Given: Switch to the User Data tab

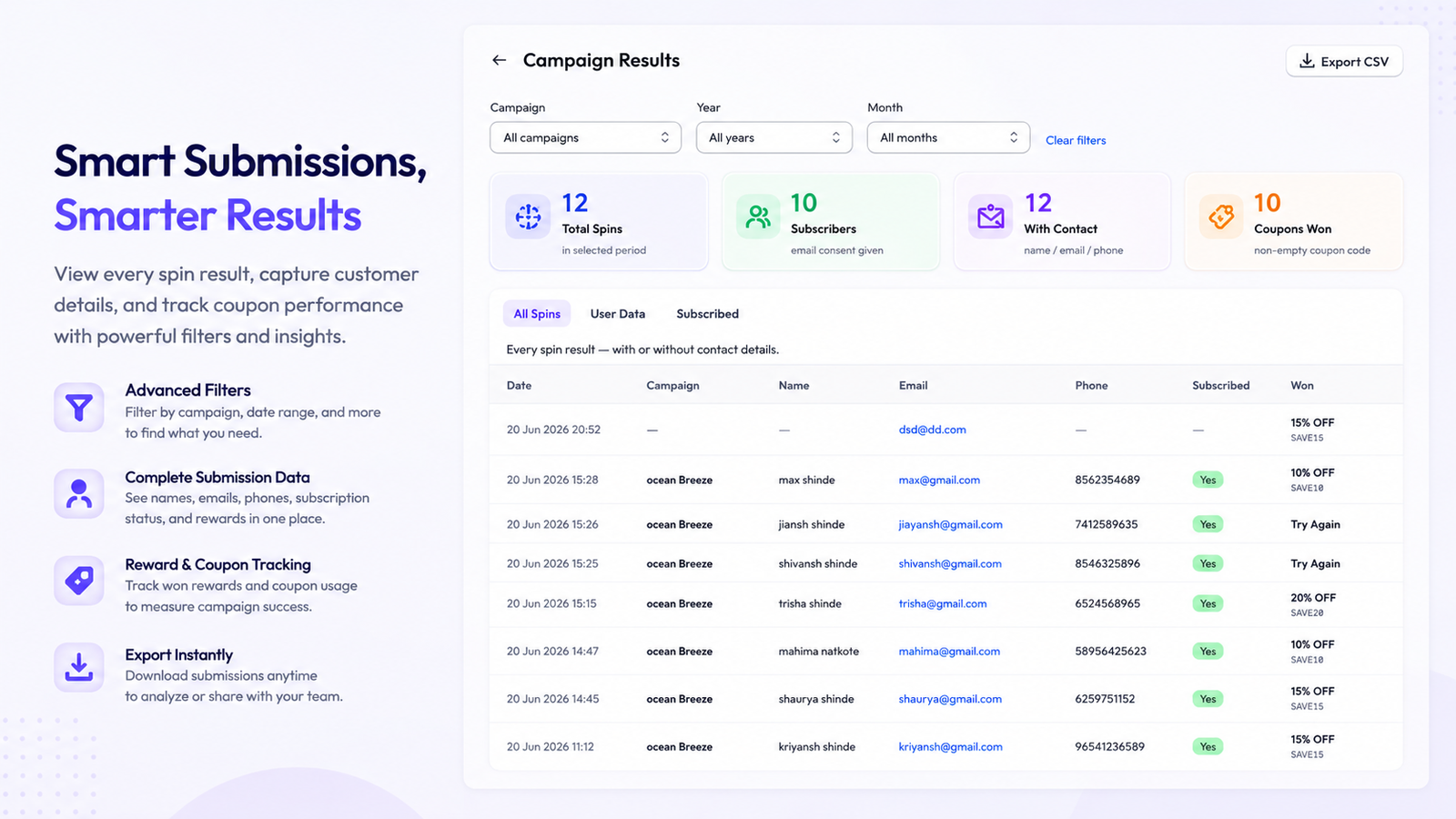Looking at the screenshot, I should click(618, 314).
